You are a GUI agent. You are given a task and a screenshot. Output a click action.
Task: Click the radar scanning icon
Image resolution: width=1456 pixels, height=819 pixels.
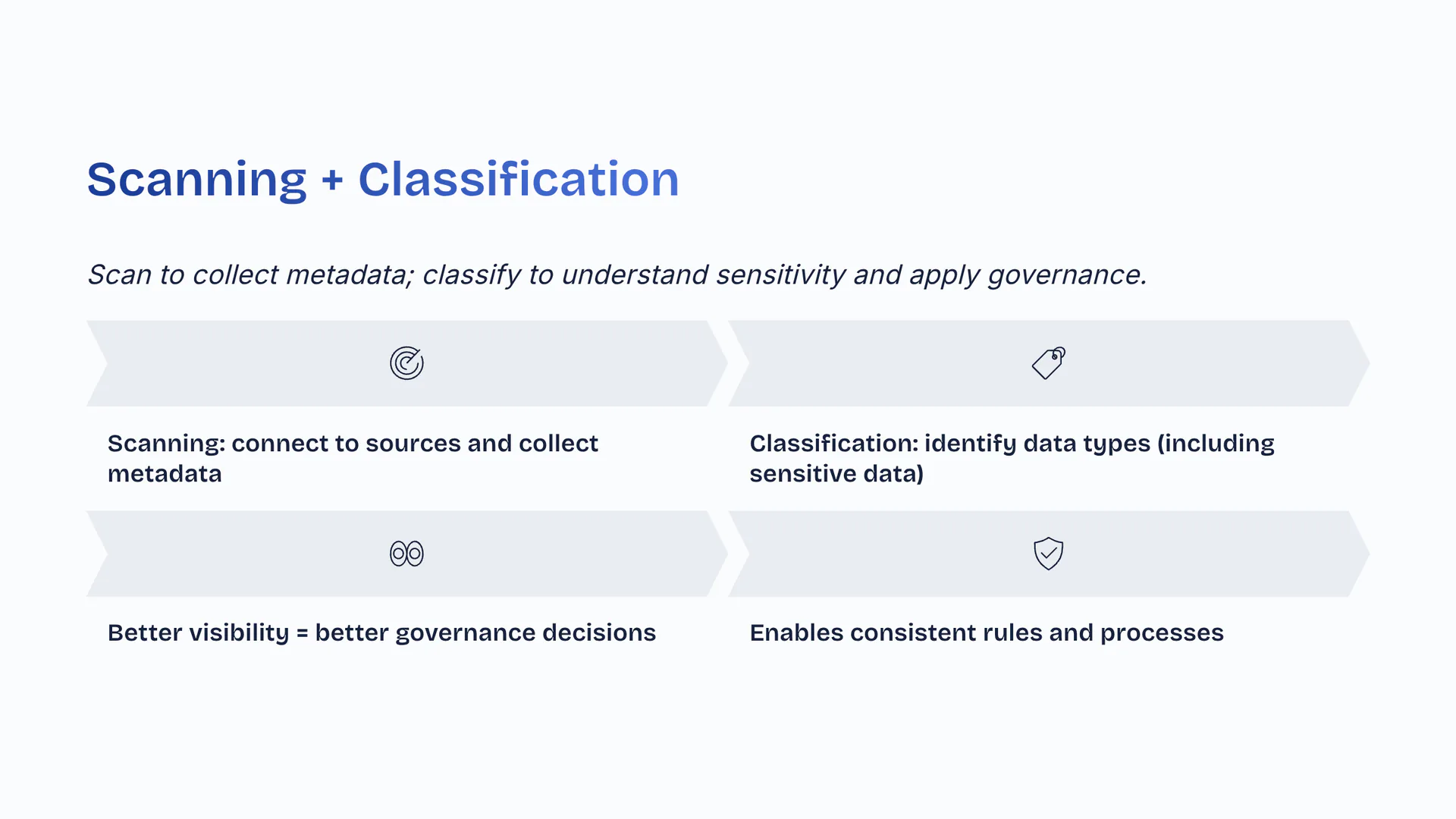(406, 363)
